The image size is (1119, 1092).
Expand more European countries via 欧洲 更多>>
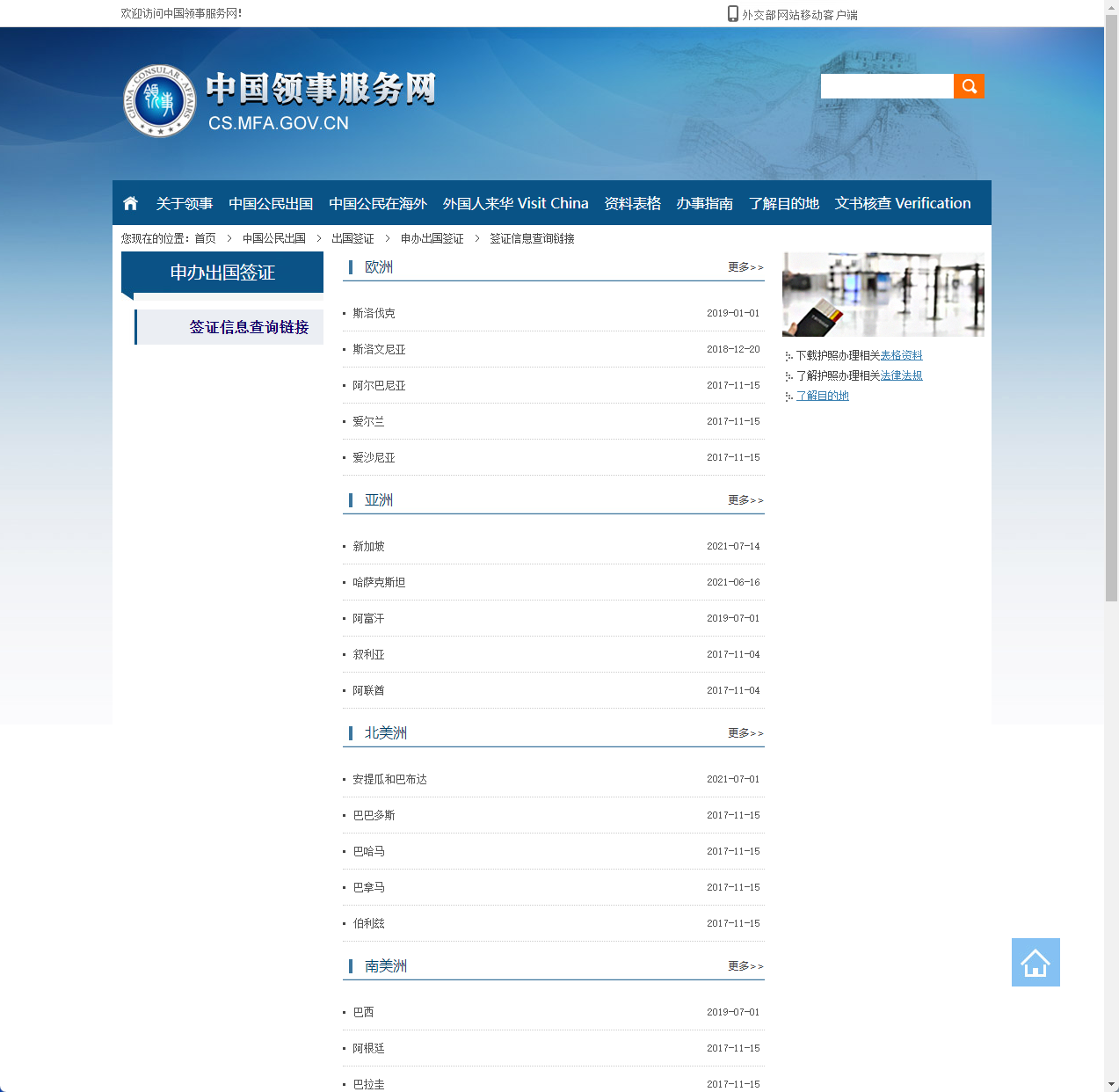point(744,267)
